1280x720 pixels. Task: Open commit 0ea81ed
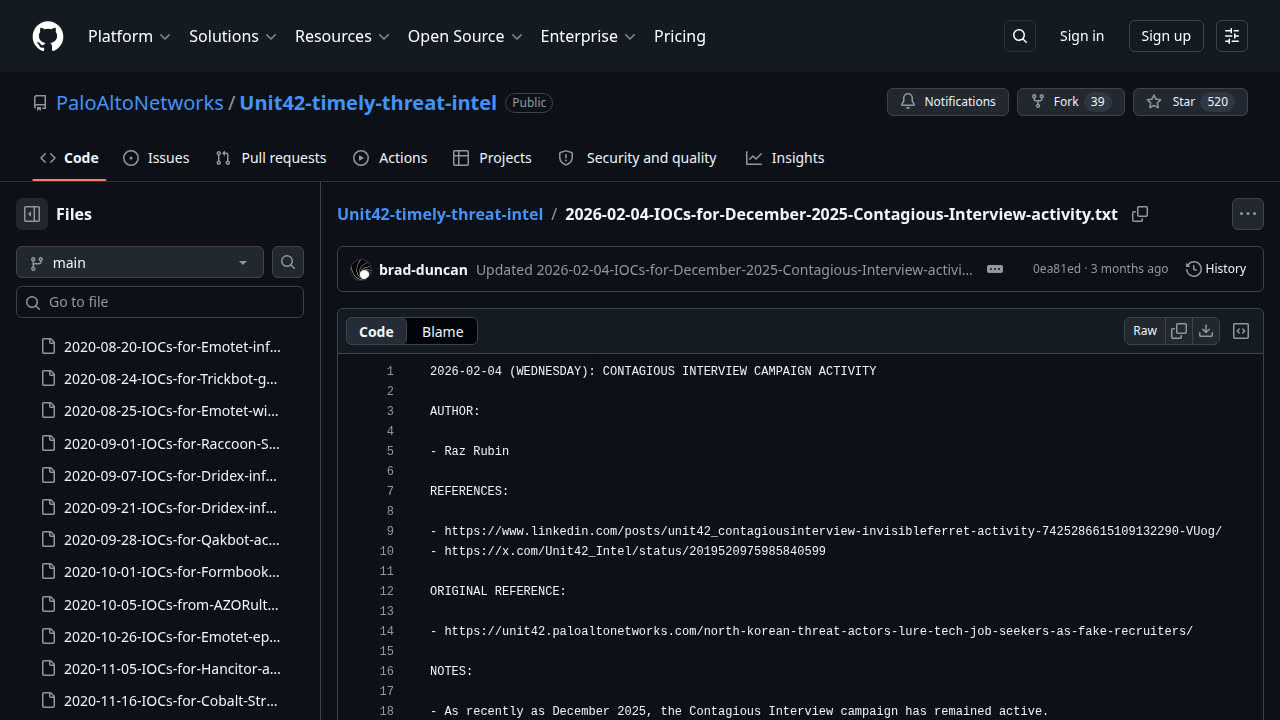point(1056,269)
